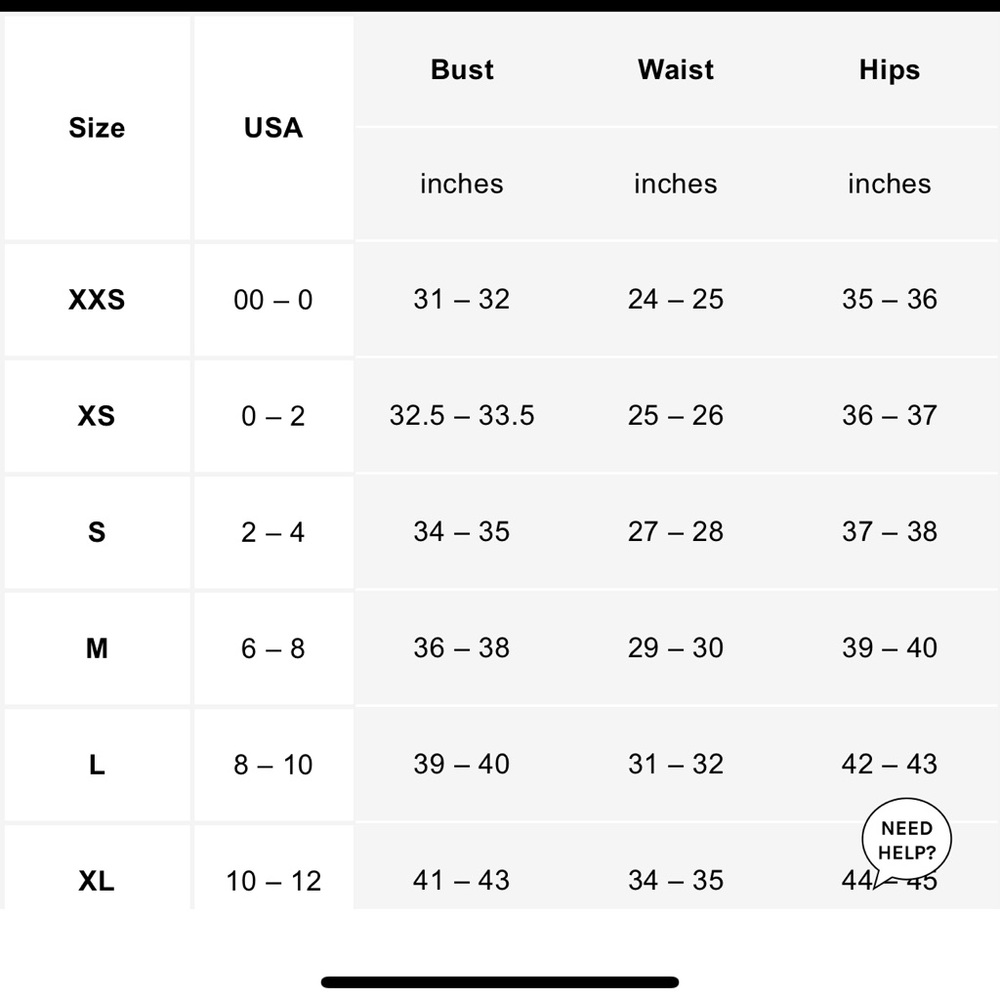This screenshot has height=1000, width=1000.
Task: Click the 32.5 – 33.5 bust measurement
Action: click(x=462, y=416)
